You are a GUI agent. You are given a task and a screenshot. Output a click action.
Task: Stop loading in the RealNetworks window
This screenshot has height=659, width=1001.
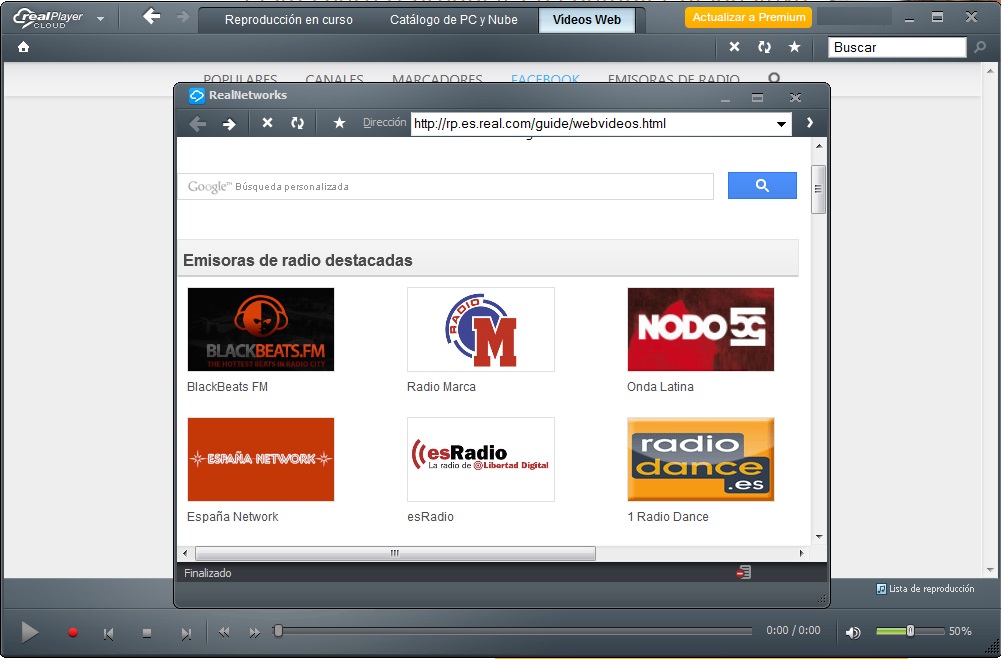point(267,123)
